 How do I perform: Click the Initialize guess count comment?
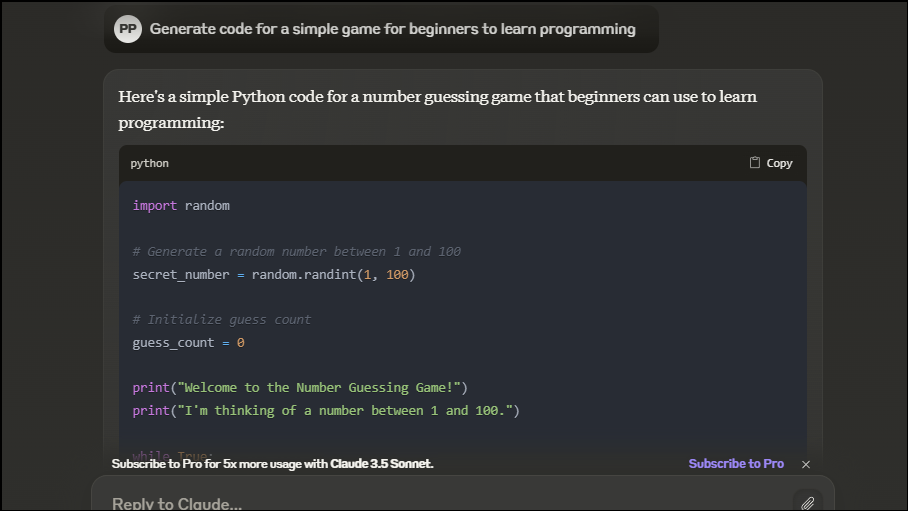(222, 320)
